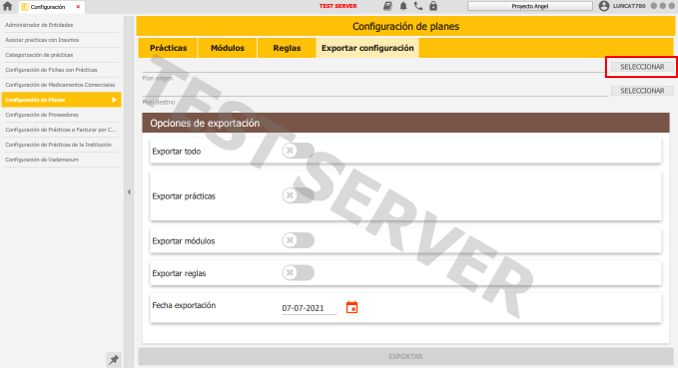The width and height of the screenshot is (678, 368).
Task: Switch to the Prácticas tab
Action: (168, 48)
